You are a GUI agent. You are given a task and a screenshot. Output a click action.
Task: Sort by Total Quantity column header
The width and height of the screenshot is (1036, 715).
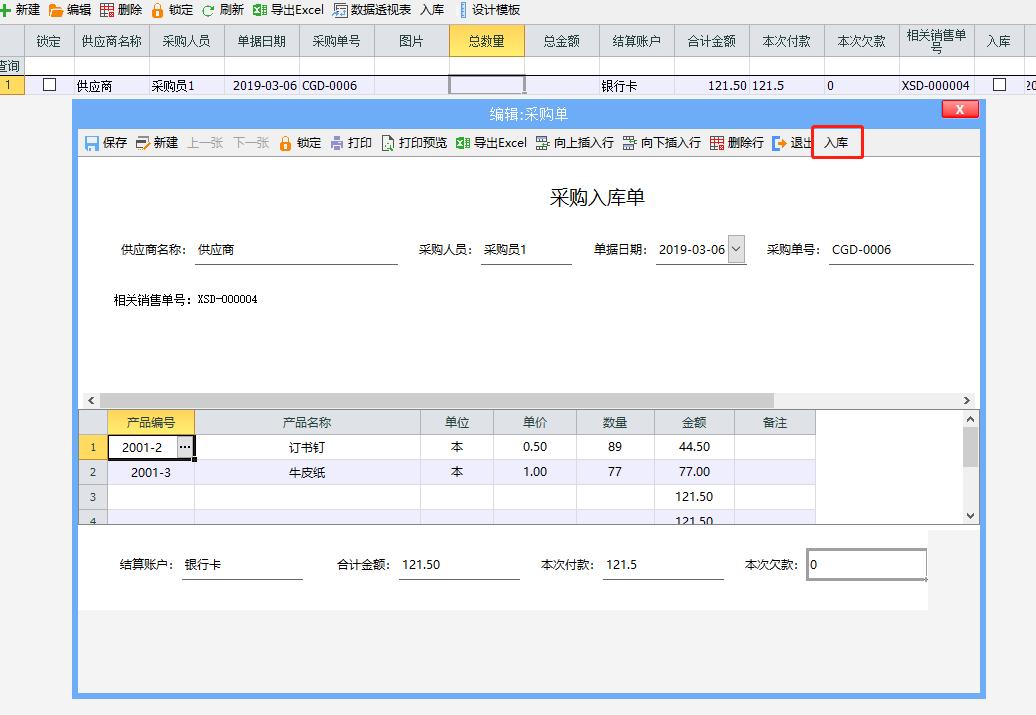486,41
